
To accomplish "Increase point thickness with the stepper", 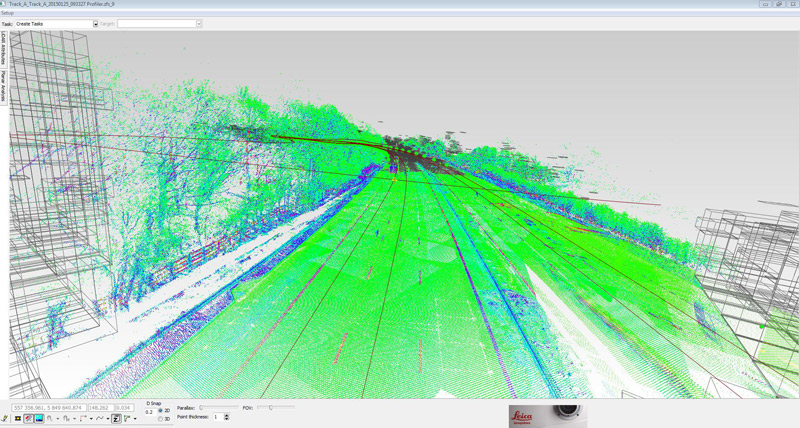I will [x=227, y=415].
